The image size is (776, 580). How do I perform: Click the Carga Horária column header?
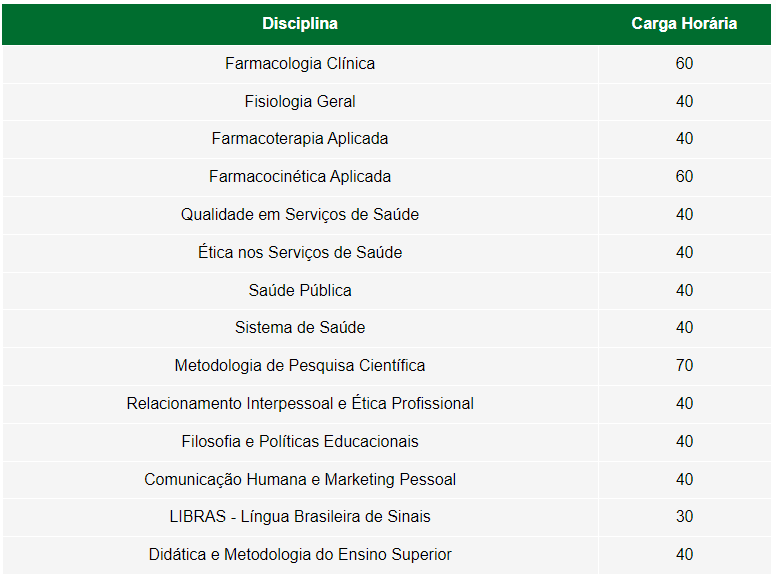684,23
